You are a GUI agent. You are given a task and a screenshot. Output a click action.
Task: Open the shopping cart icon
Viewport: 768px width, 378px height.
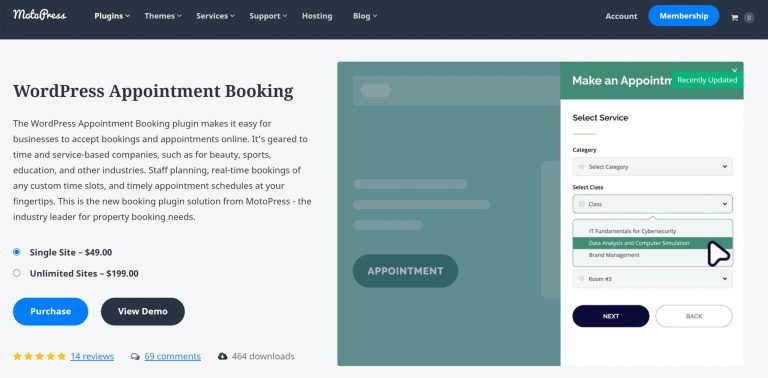(734, 18)
